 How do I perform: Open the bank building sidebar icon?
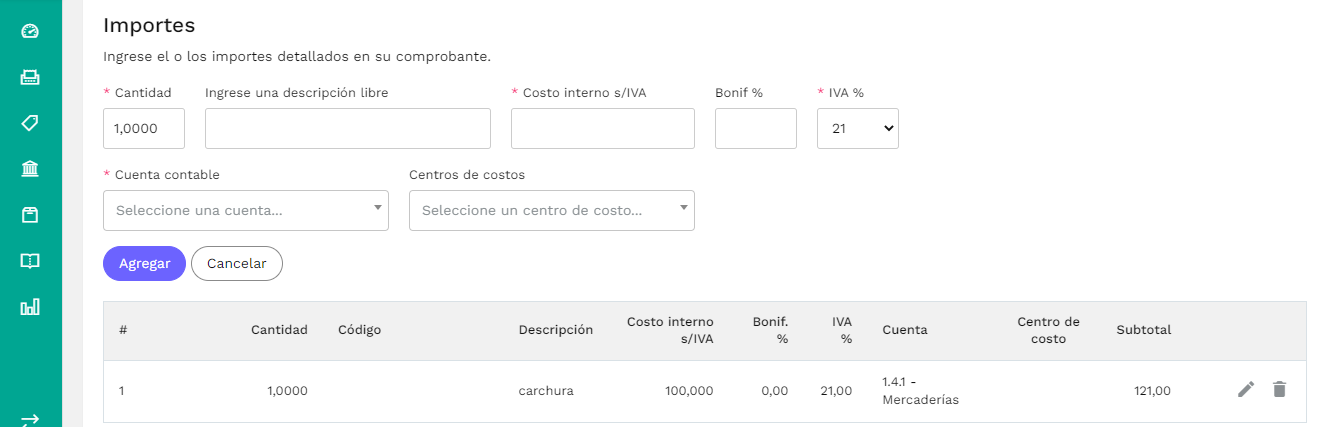pyautogui.click(x=30, y=169)
